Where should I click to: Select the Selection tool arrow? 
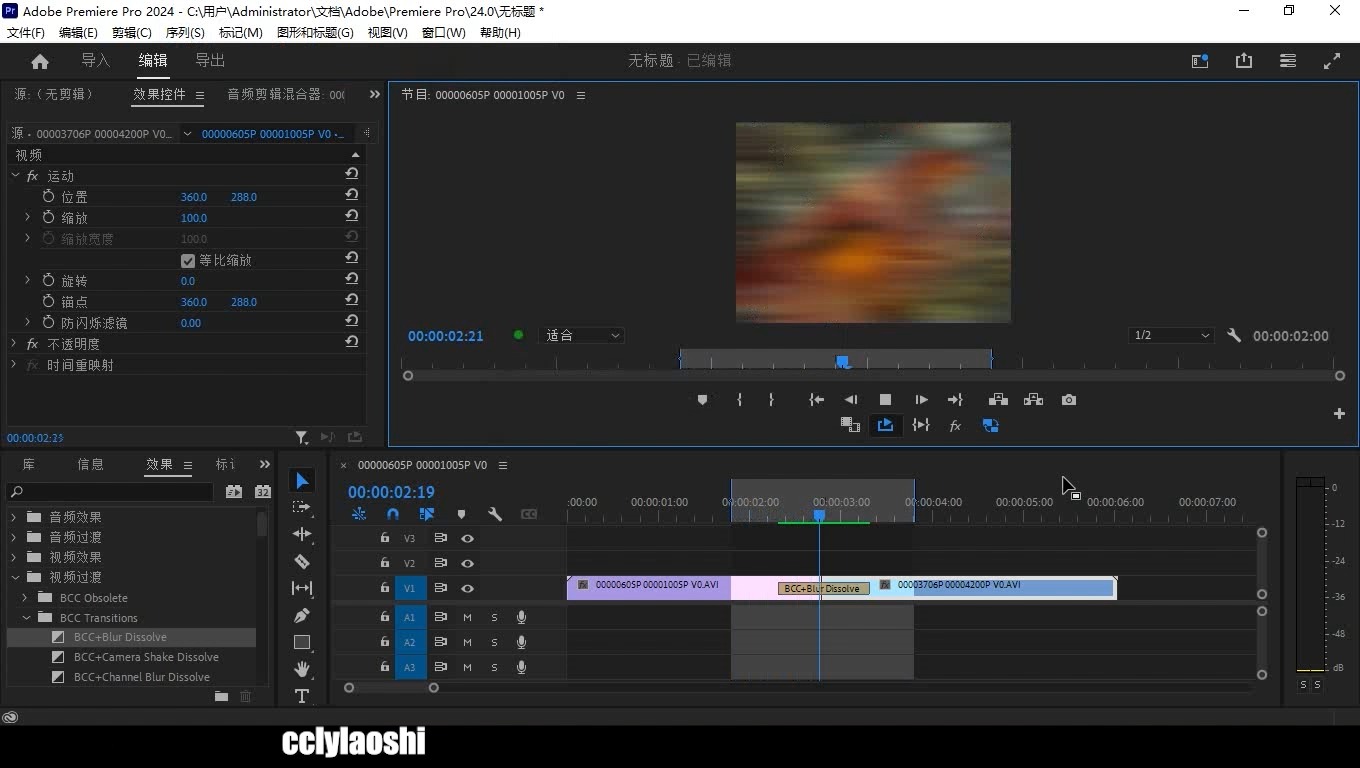tap(302, 481)
